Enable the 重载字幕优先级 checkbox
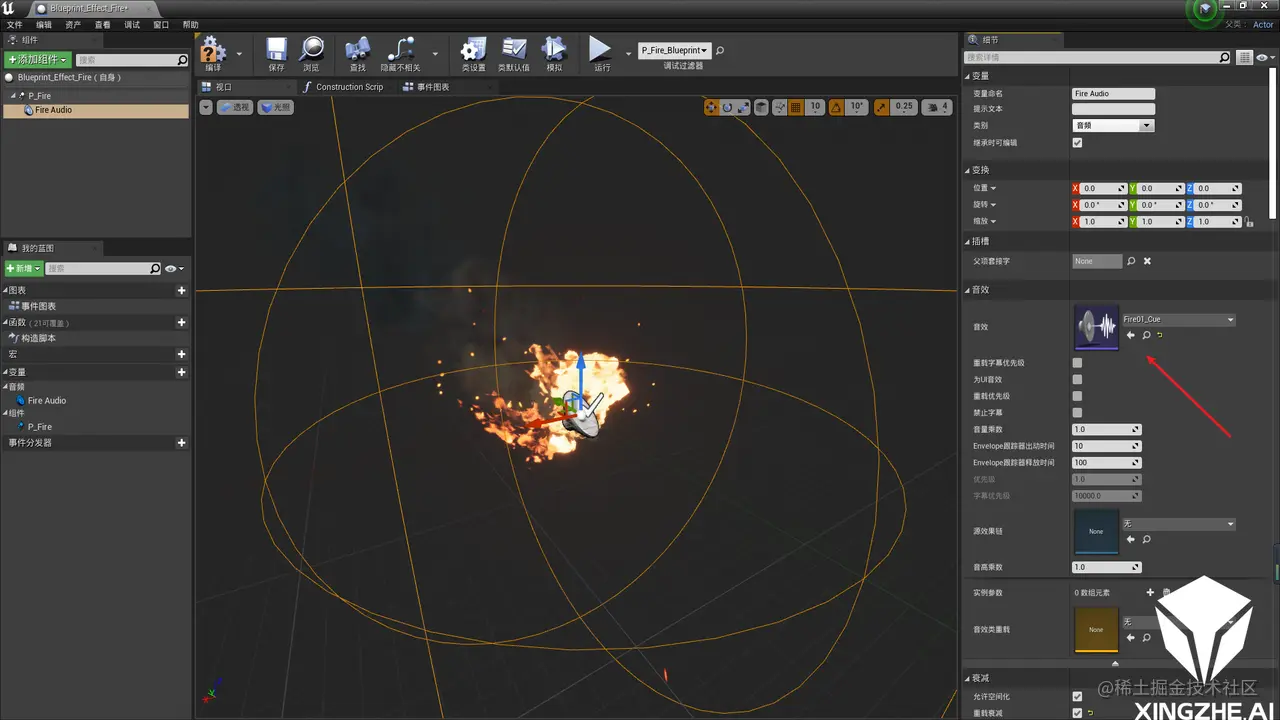This screenshot has width=1280, height=720. [x=1077, y=363]
